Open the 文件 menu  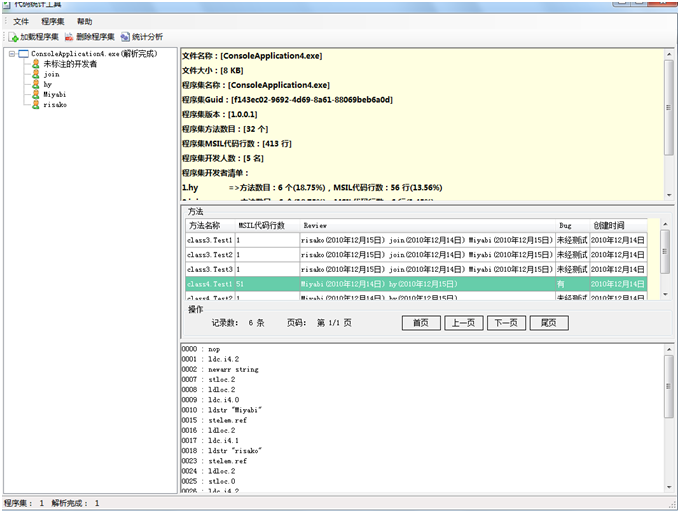pos(21,22)
